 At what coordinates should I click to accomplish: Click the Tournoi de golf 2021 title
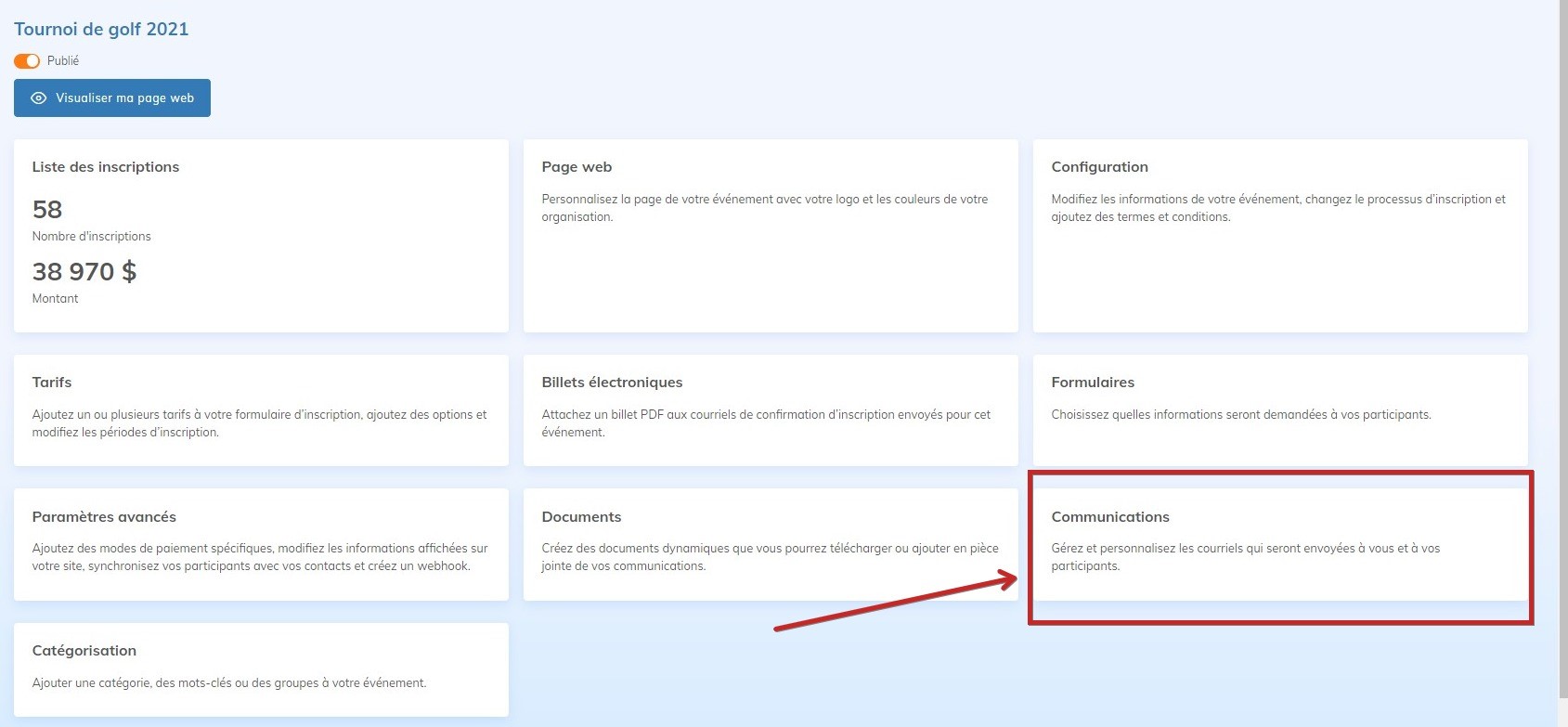click(101, 29)
